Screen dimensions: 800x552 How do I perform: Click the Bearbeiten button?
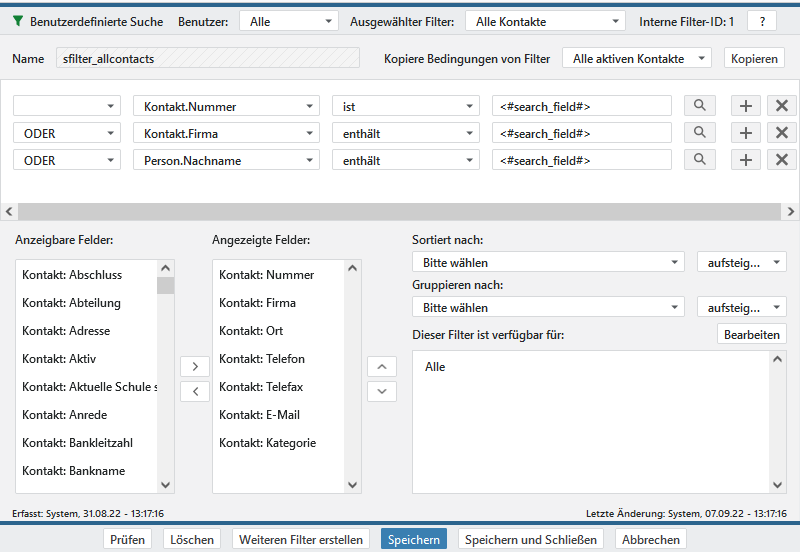pos(751,335)
